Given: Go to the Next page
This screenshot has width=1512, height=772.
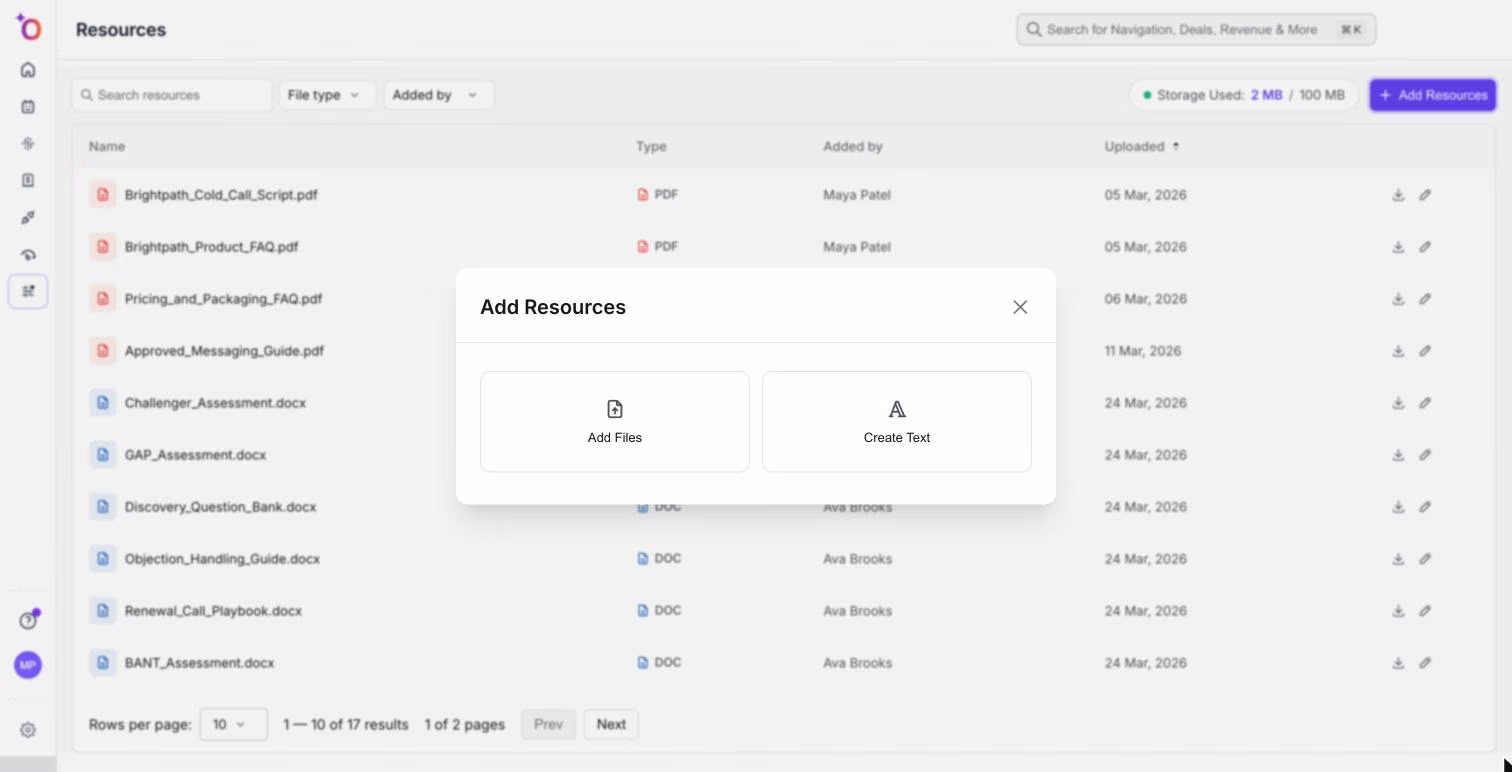Looking at the screenshot, I should click(611, 724).
